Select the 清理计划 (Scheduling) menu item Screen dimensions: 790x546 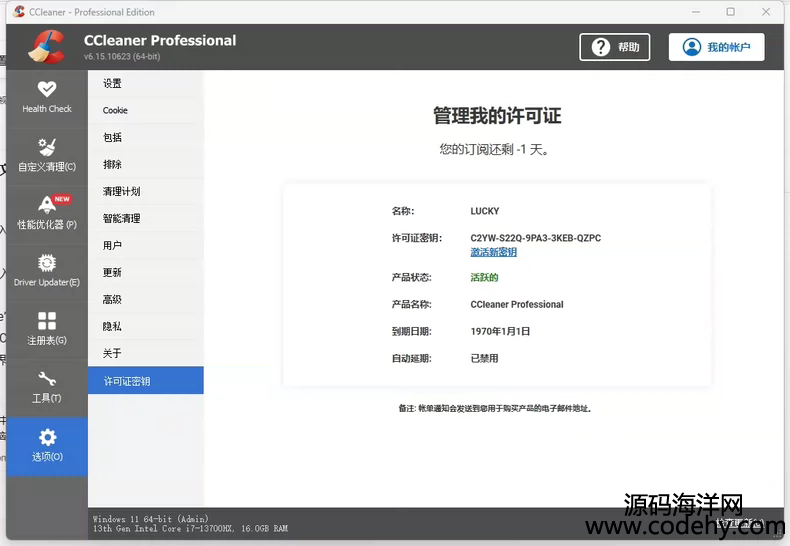point(146,191)
